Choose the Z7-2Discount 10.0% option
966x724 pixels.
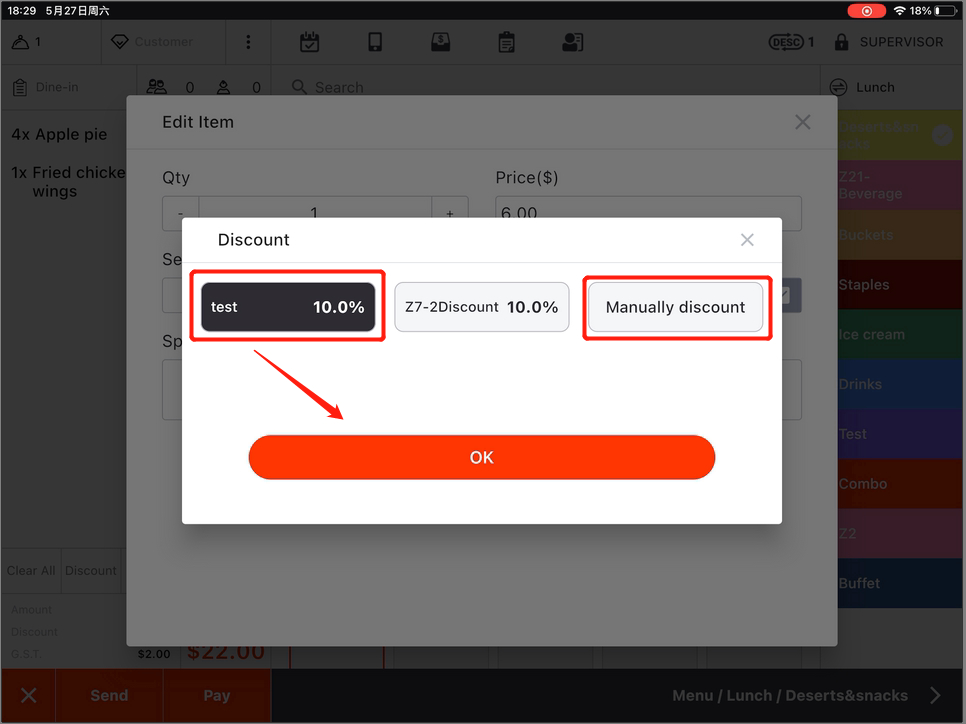(x=481, y=307)
